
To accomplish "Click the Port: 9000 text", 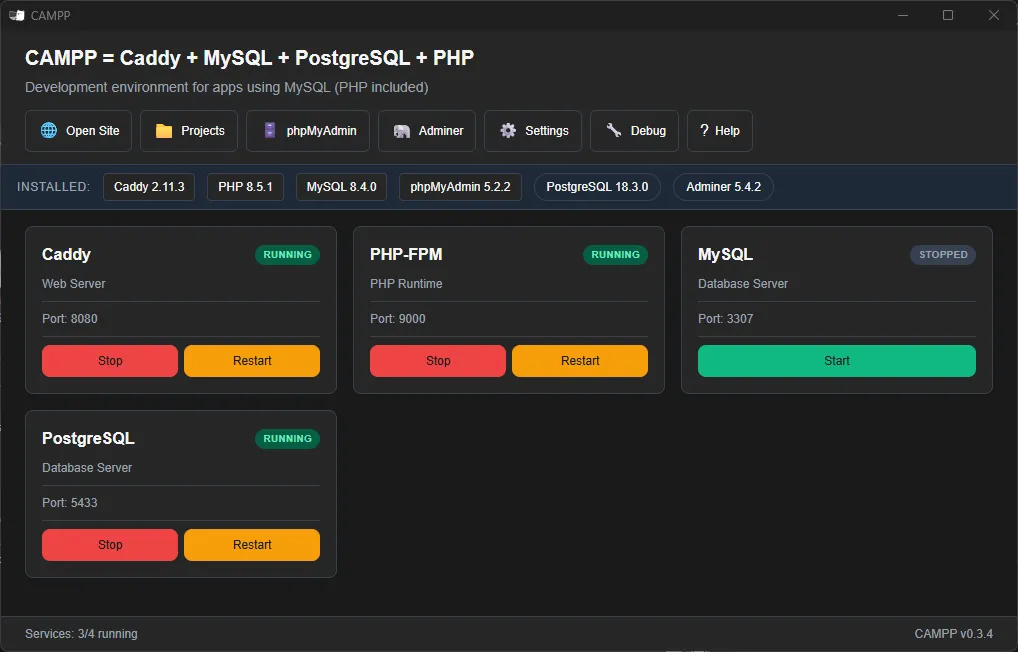I will pos(398,319).
